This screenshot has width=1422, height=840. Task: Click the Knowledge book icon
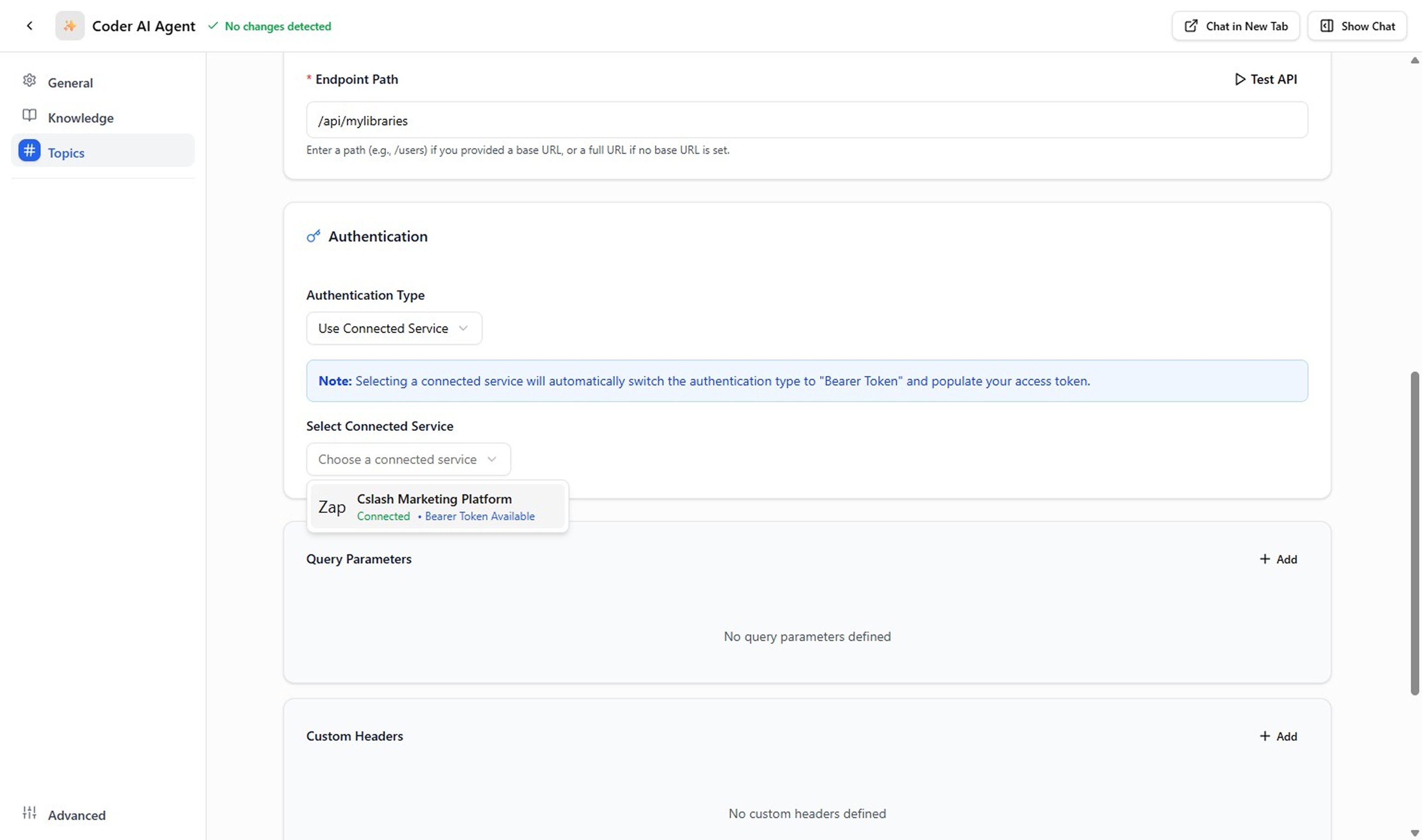click(x=29, y=116)
